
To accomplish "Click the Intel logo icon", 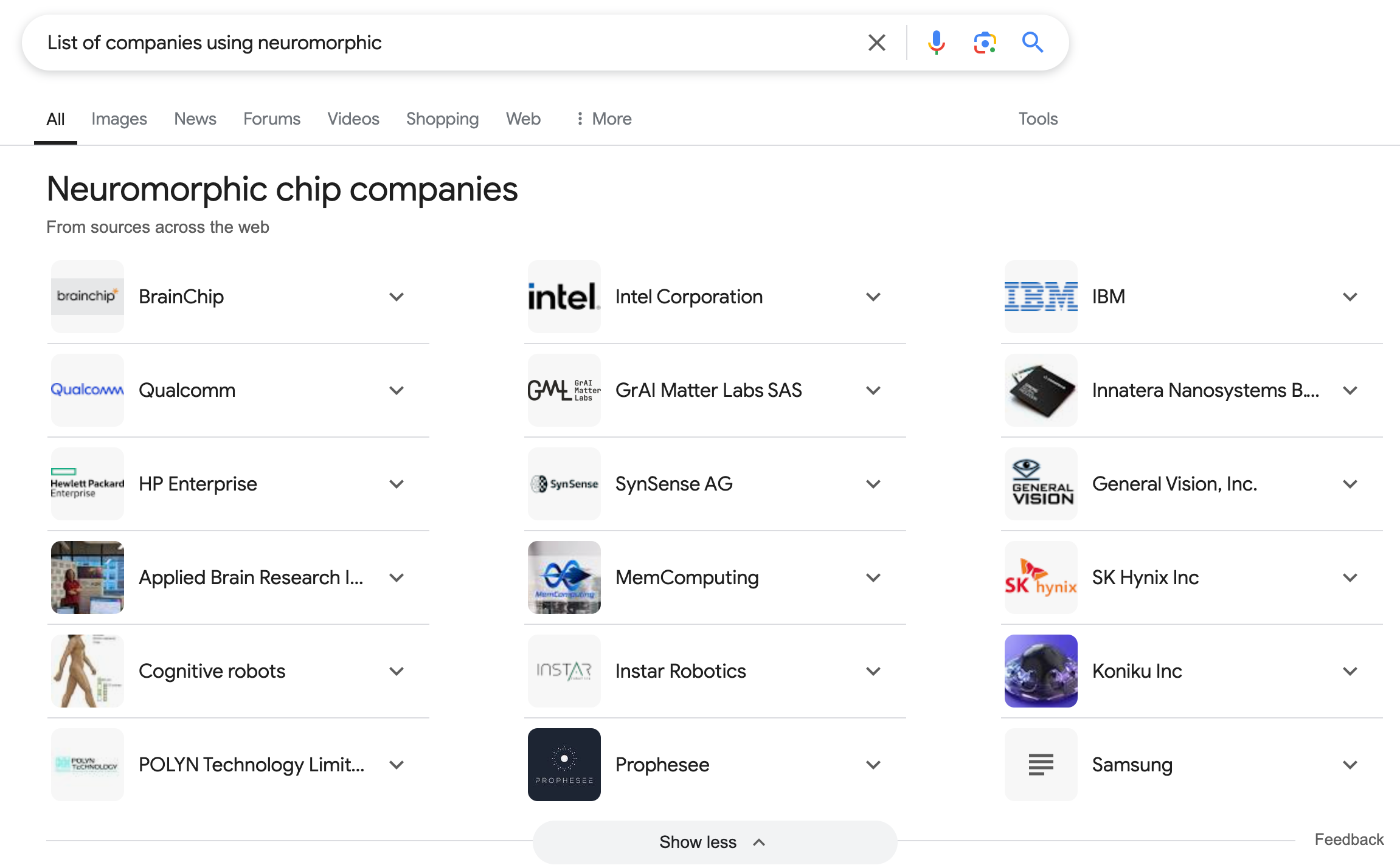I will (564, 297).
